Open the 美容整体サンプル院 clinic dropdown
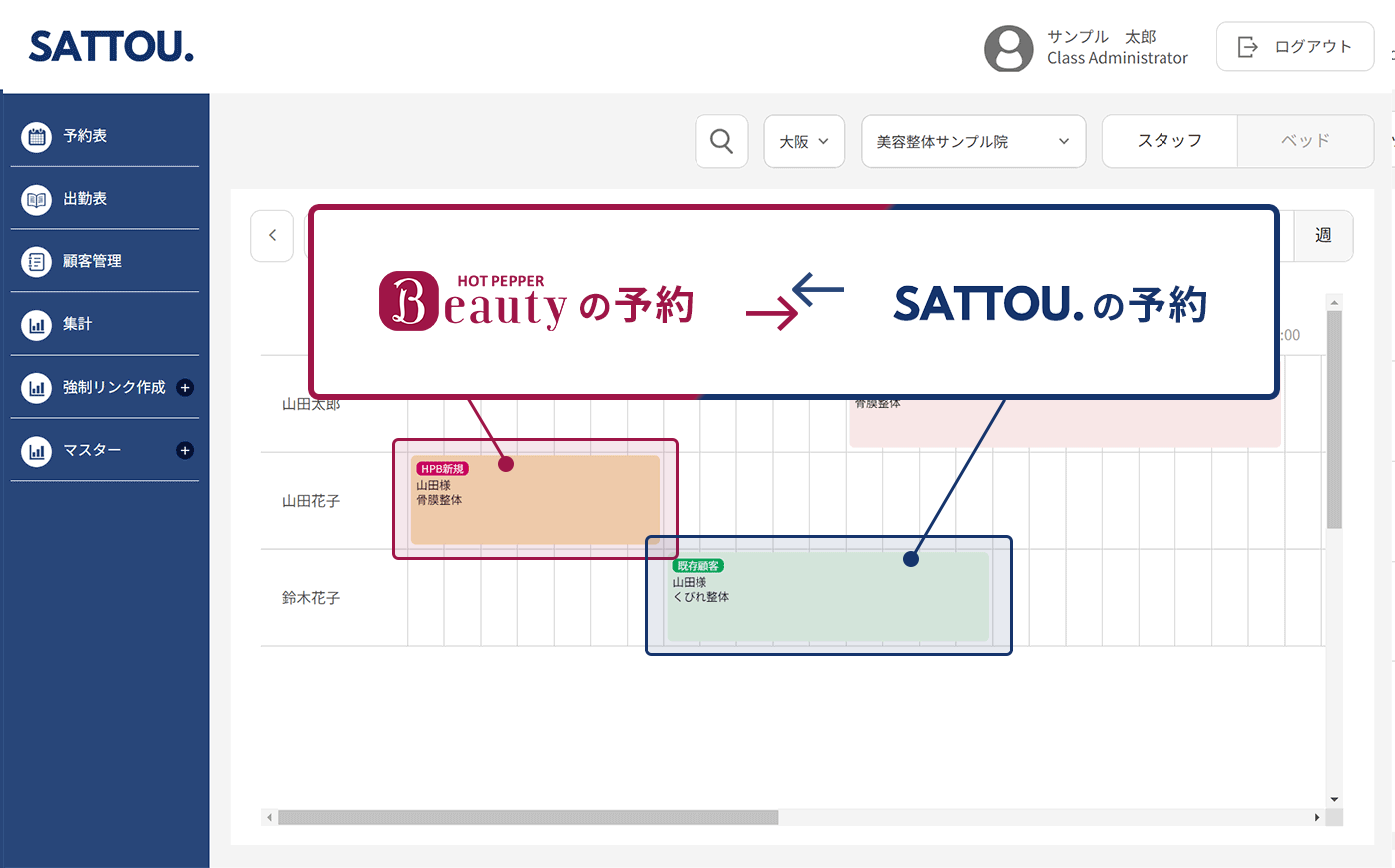The width and height of the screenshot is (1395, 868). click(973, 141)
